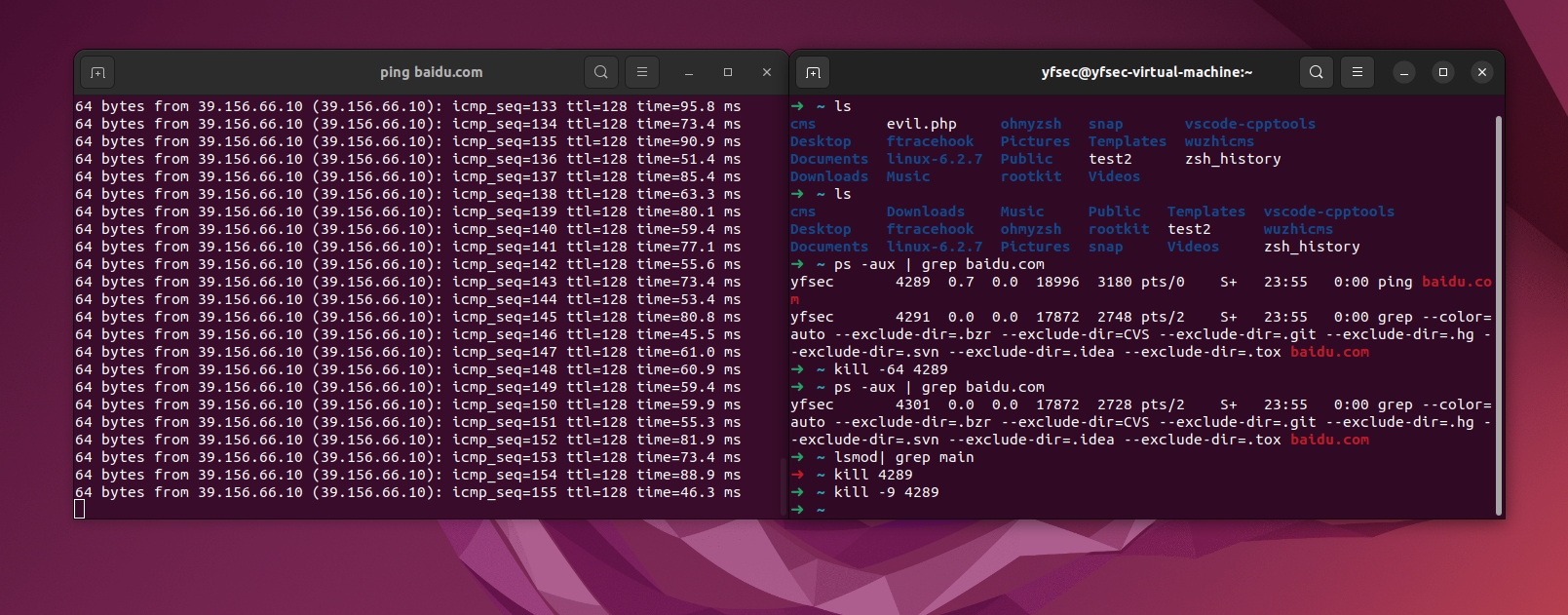Click the ping line with icmp_seq=140

[x=408, y=229]
